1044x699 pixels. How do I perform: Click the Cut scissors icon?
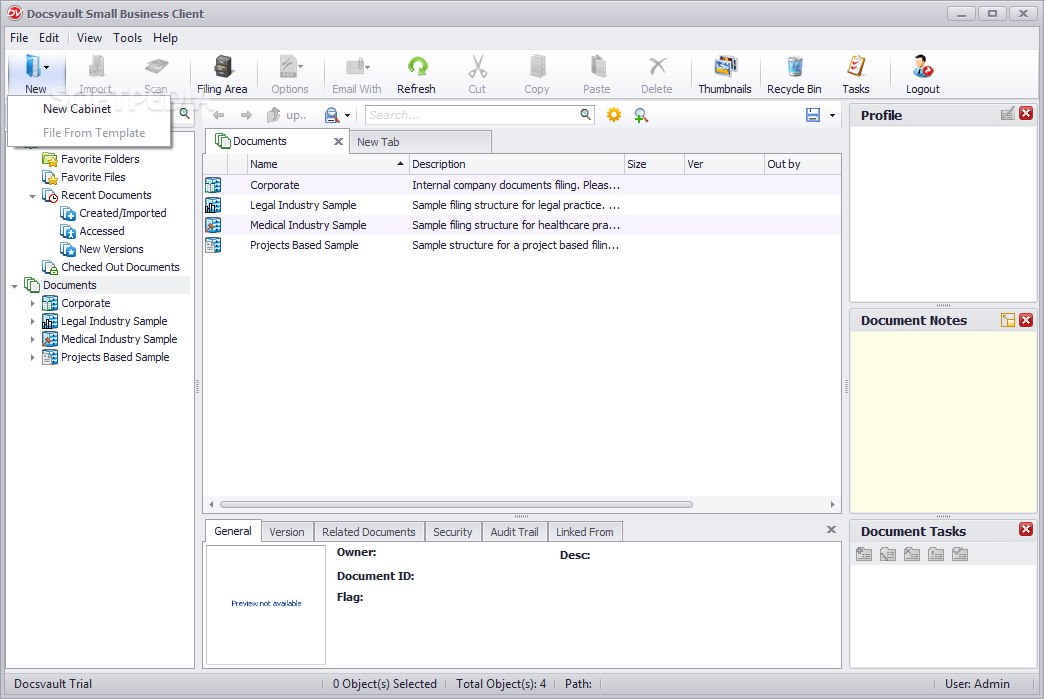point(477,67)
